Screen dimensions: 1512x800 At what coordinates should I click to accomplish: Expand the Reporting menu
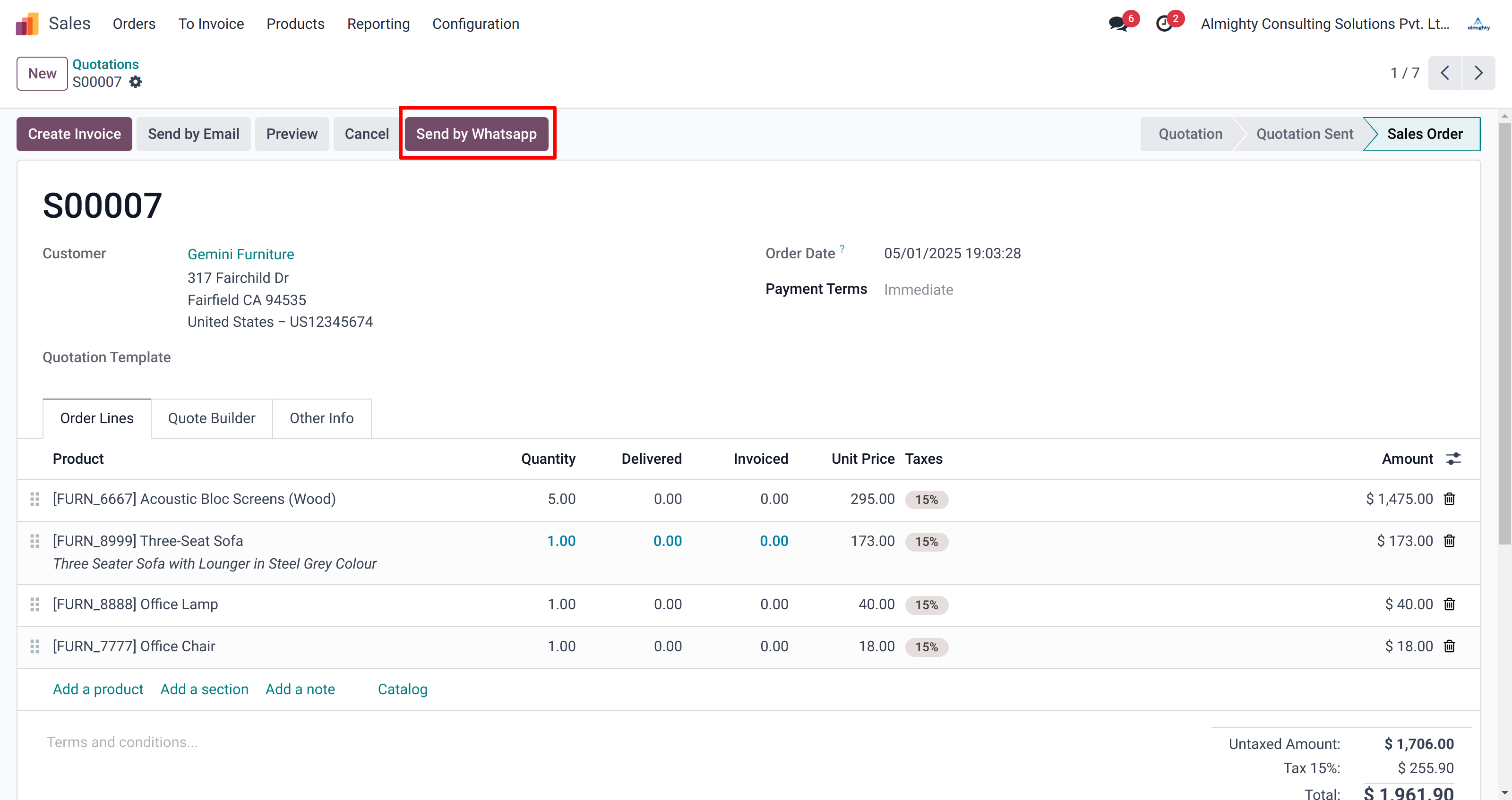click(378, 24)
